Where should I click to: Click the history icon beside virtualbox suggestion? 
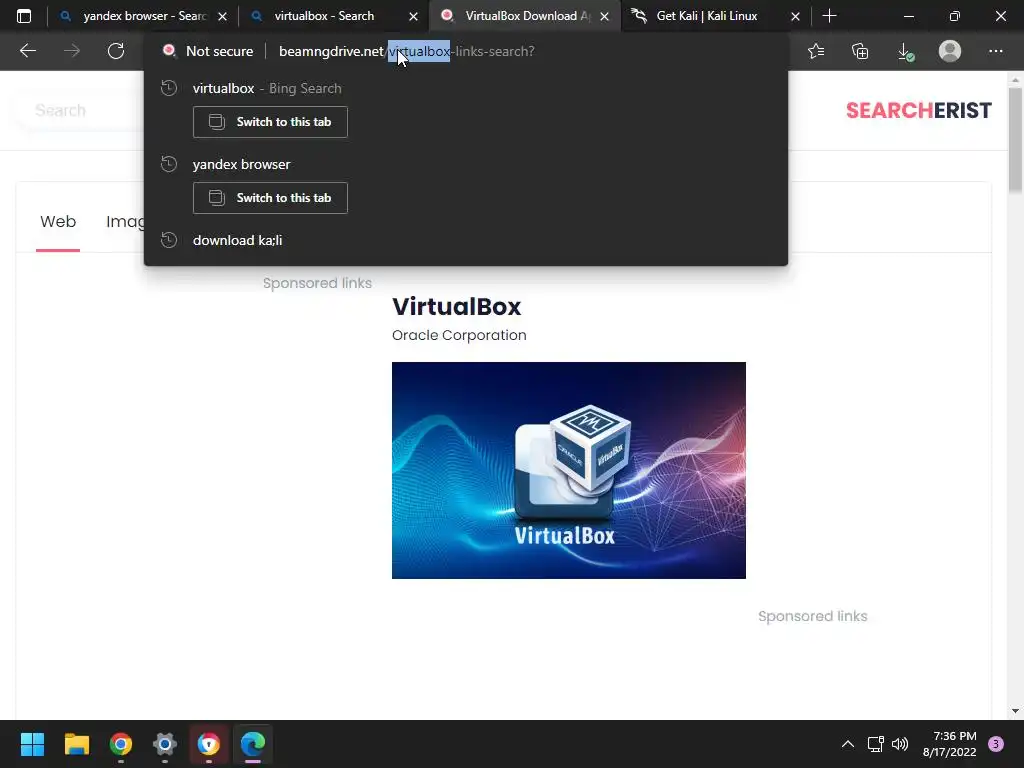pos(169,88)
